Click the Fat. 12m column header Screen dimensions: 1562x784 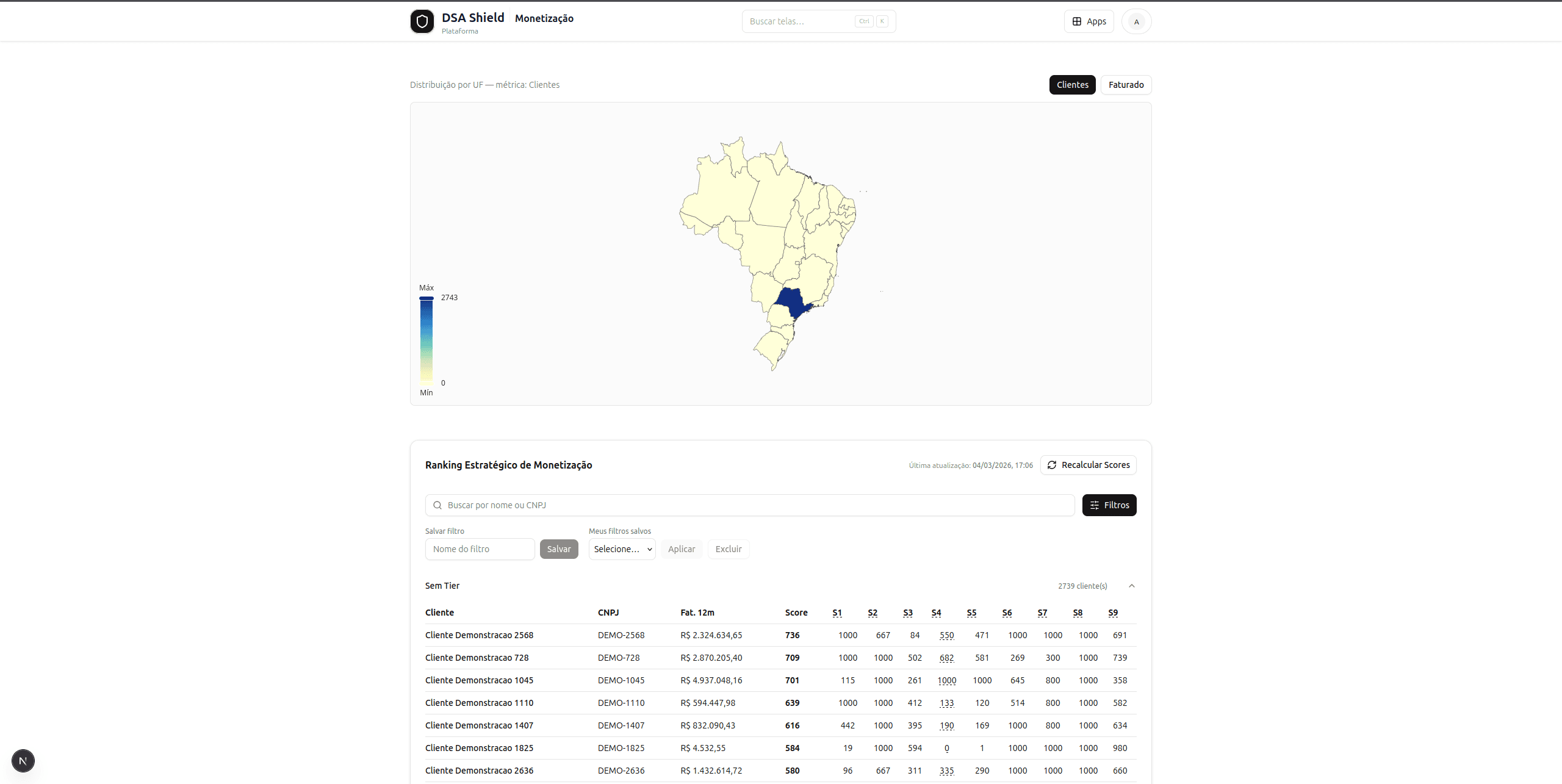point(697,613)
